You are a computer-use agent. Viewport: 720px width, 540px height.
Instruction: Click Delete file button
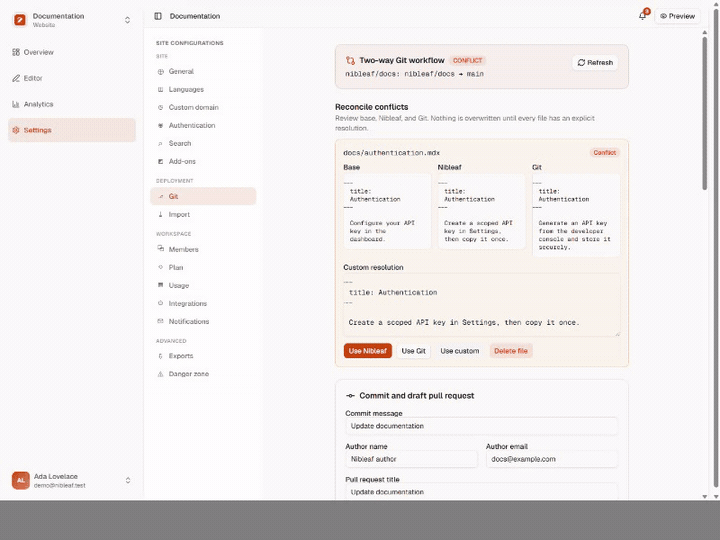pos(511,351)
